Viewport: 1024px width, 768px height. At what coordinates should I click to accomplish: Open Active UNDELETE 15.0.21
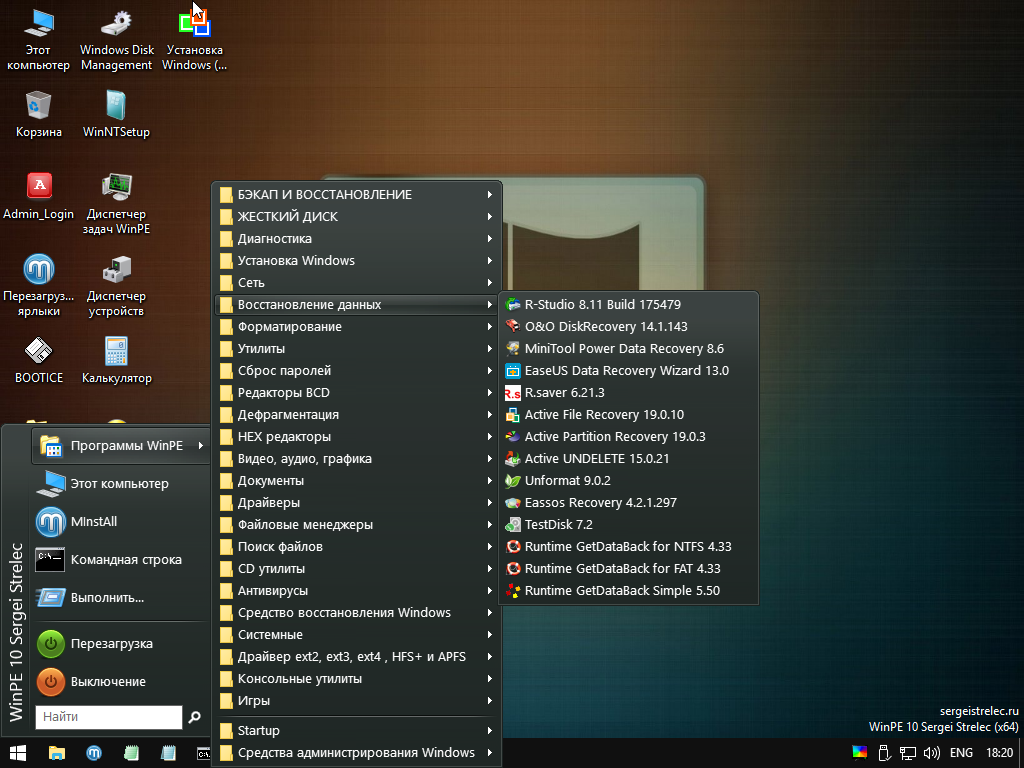[x=628, y=458]
